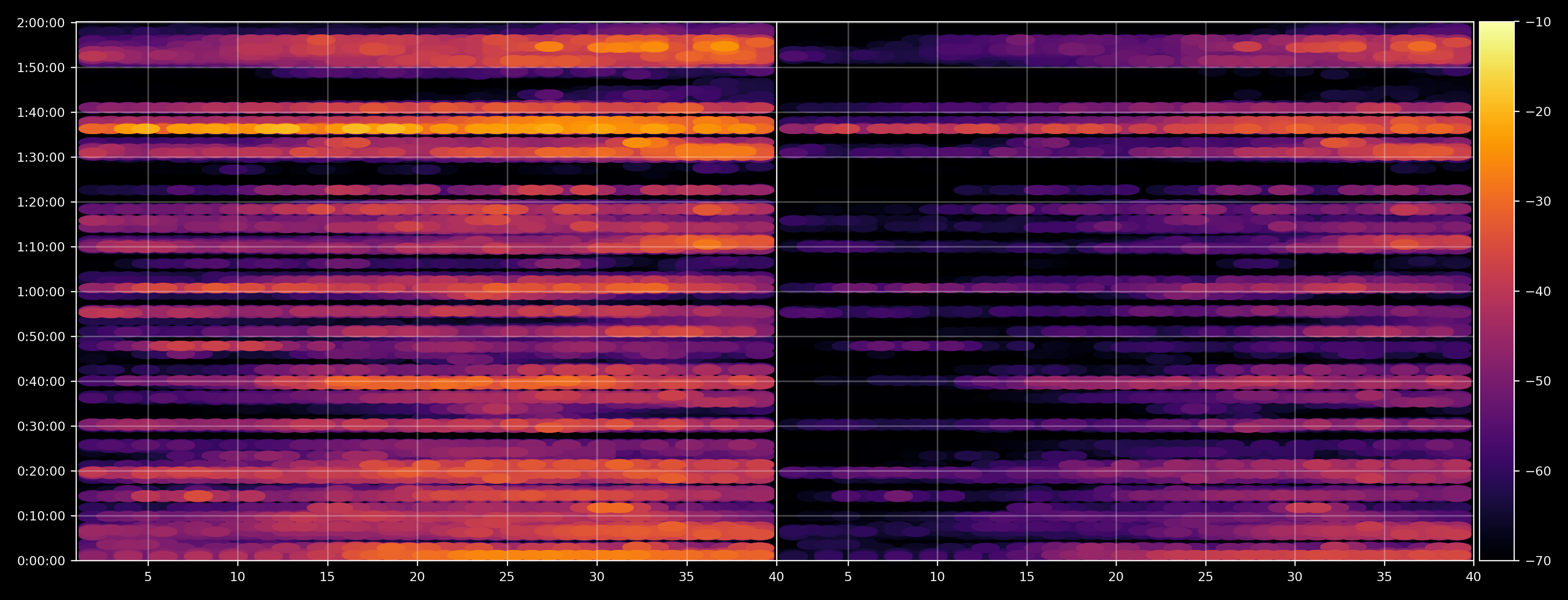Click the −50 colorbar tick label
This screenshot has height=600, width=1568.
(1538, 382)
